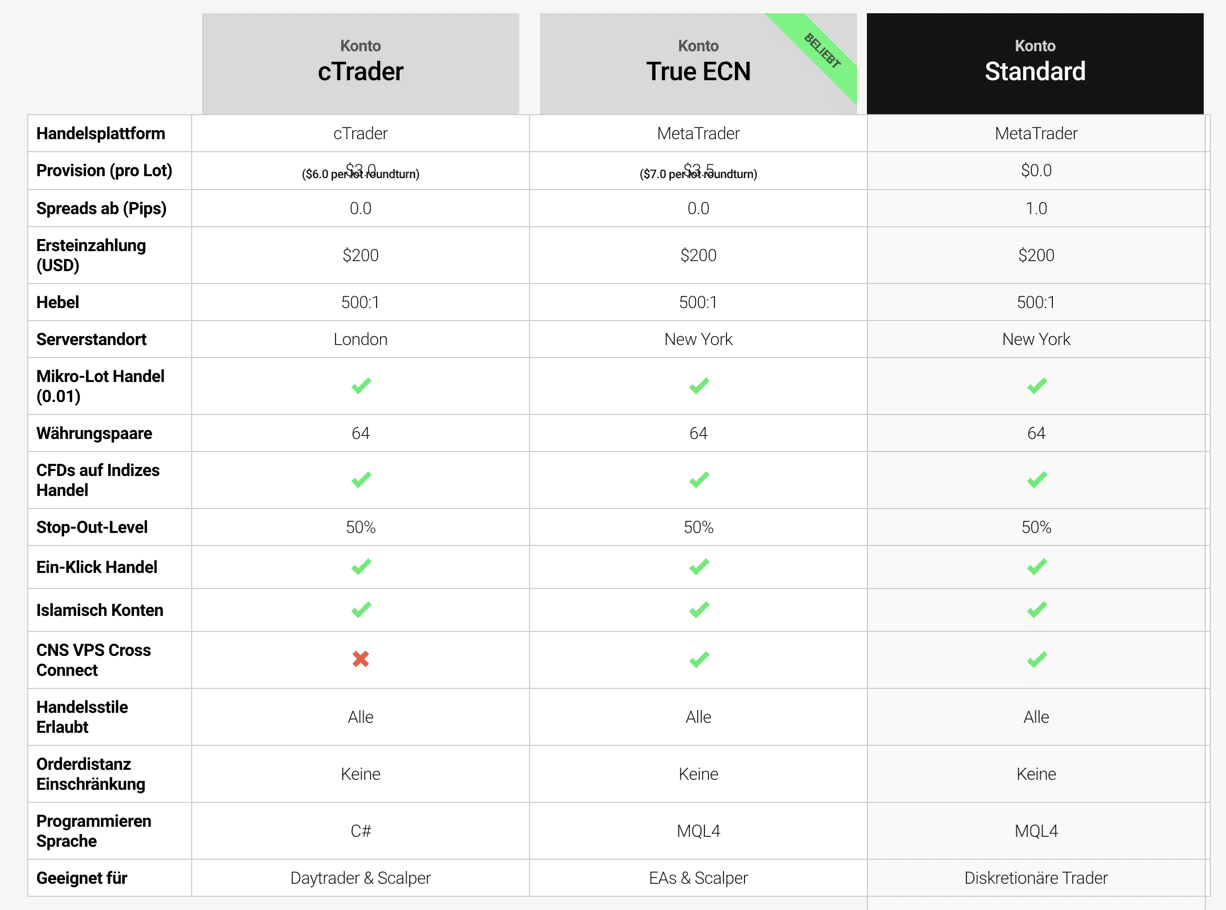Click the Handelsplattform row label

(101, 133)
